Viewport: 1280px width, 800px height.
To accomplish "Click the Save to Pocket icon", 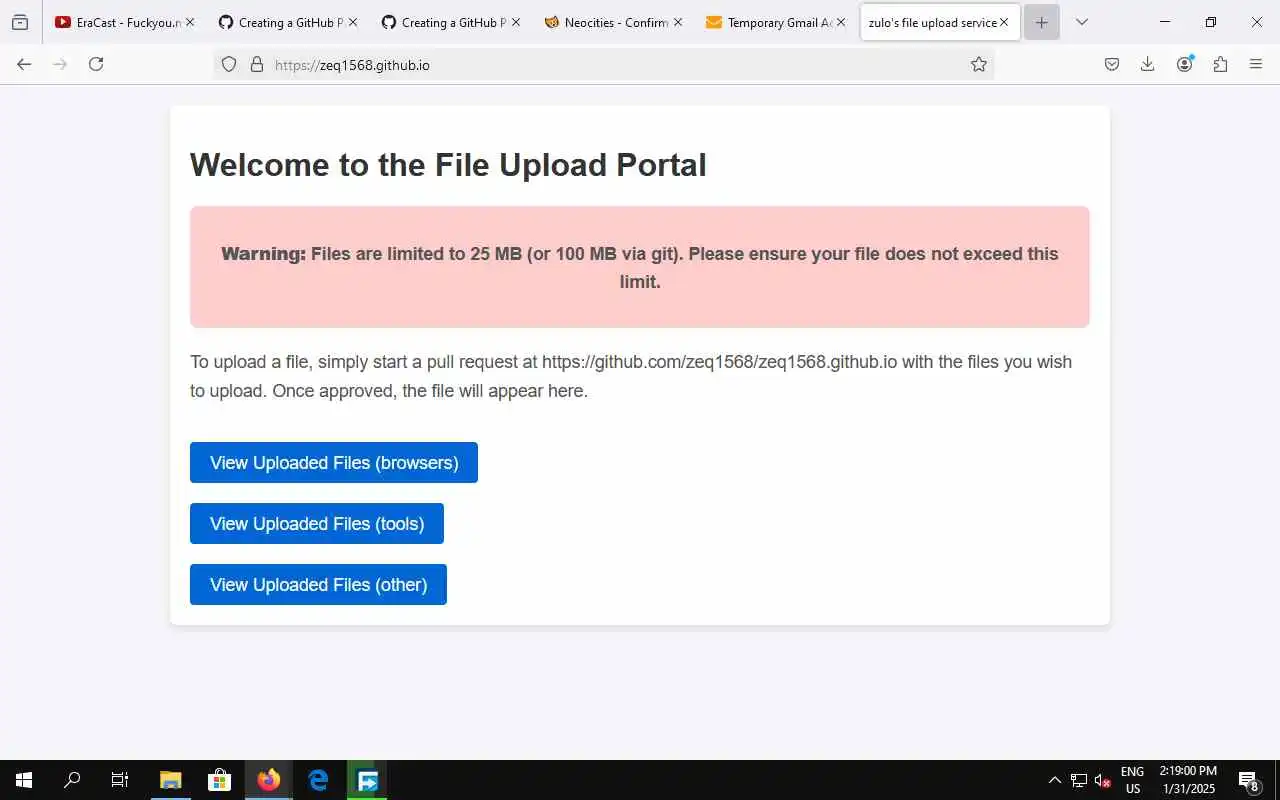I will coord(1112,64).
